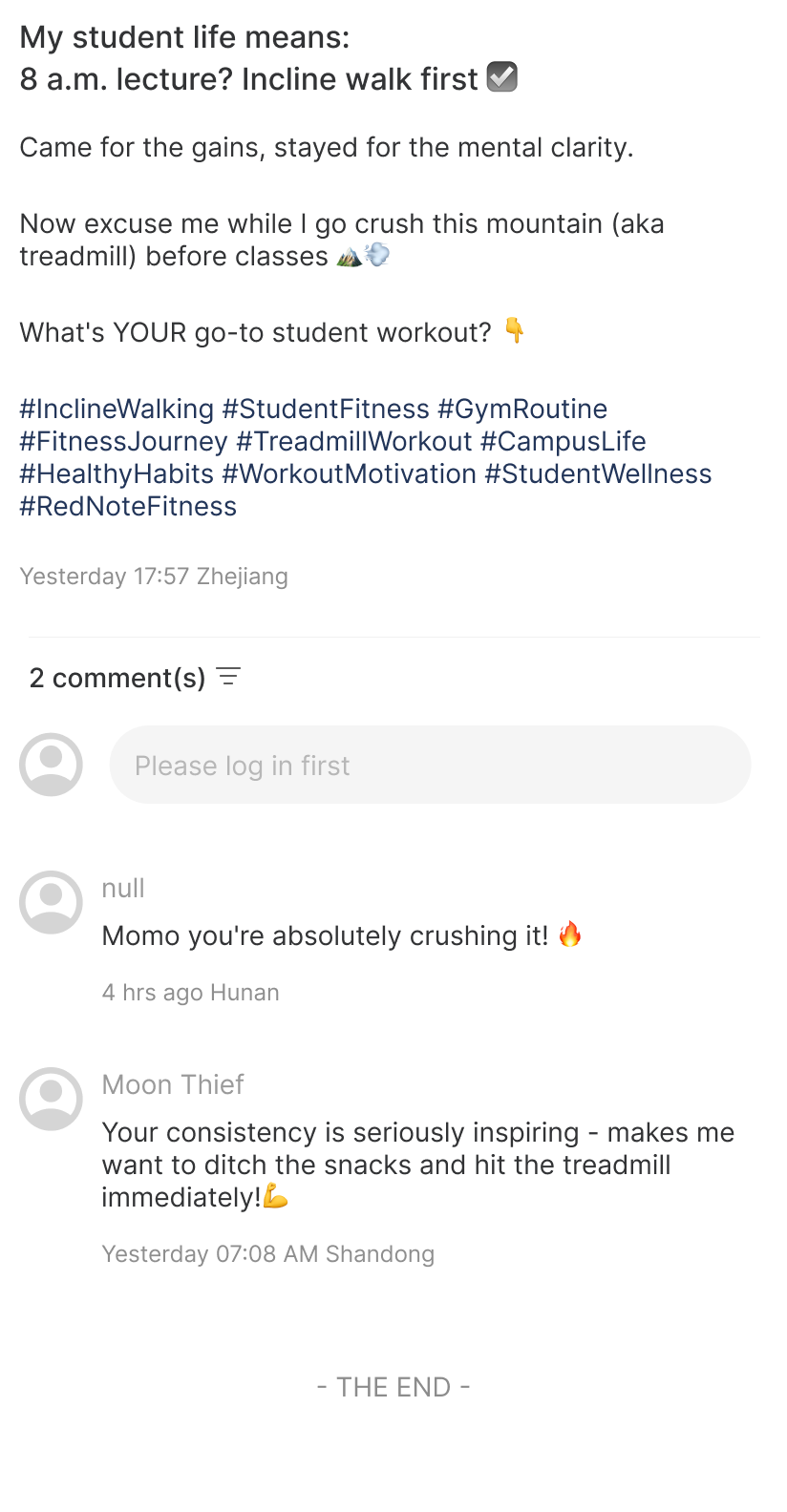The image size is (787, 1512).
Task: Click the avatar beside the comment box
Action: (51, 765)
